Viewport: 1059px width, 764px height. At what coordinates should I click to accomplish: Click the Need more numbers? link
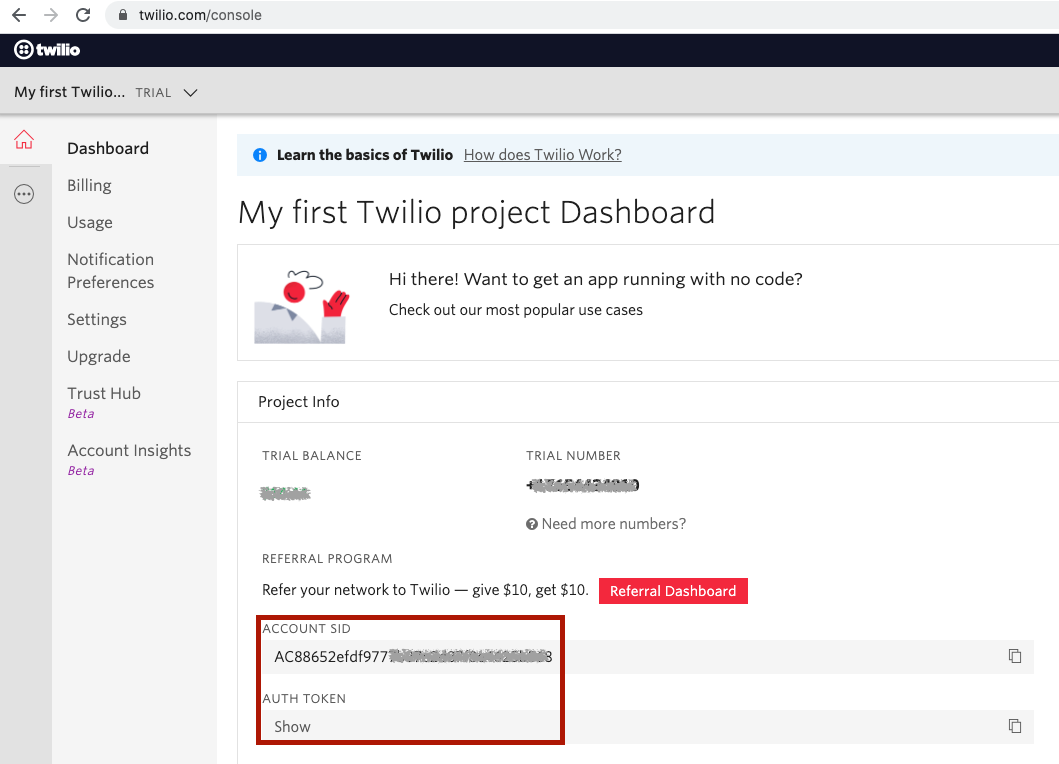[613, 524]
